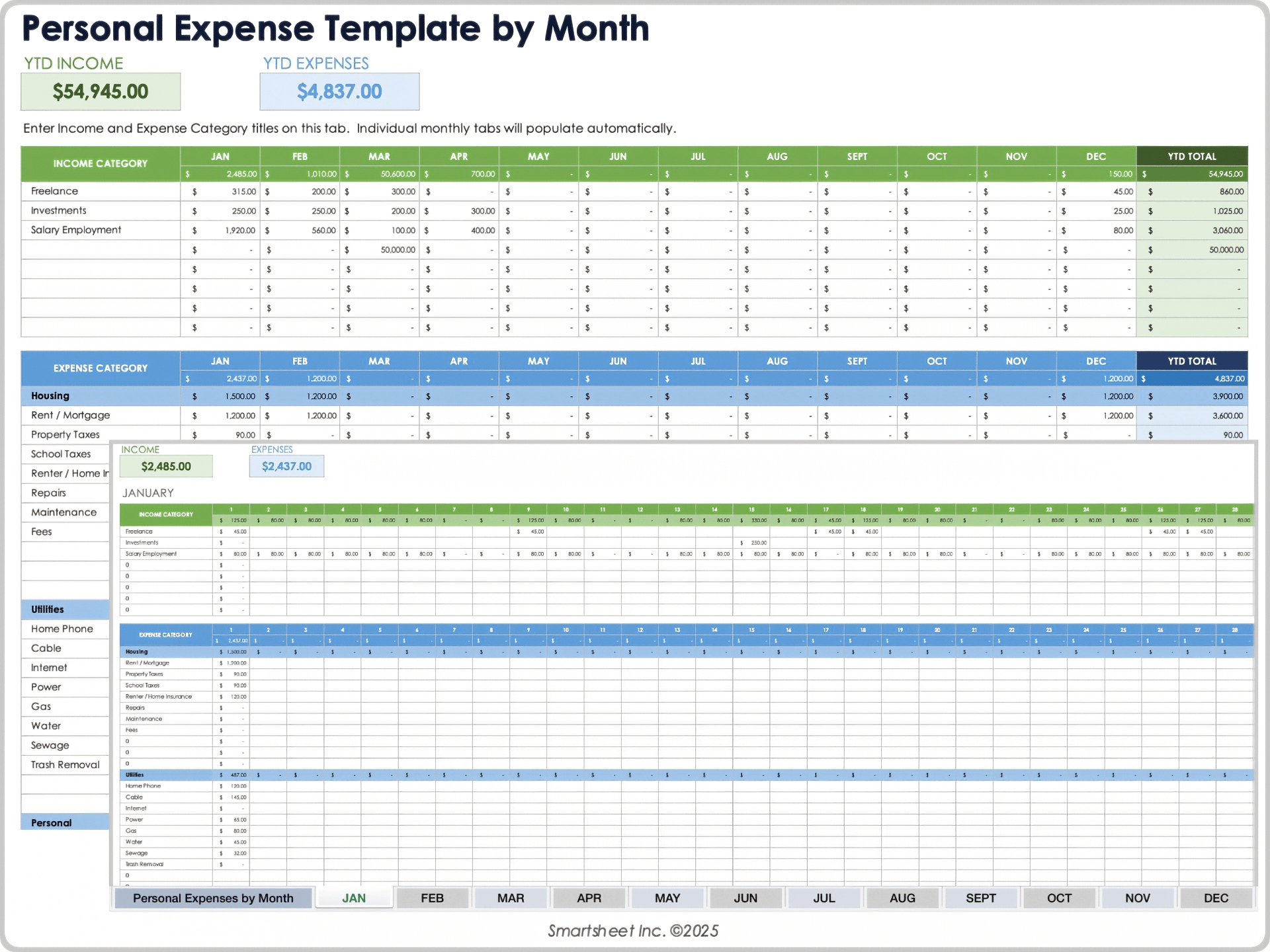The image size is (1270, 952).
Task: Select the SEPT monthly tab
Action: tap(981, 897)
